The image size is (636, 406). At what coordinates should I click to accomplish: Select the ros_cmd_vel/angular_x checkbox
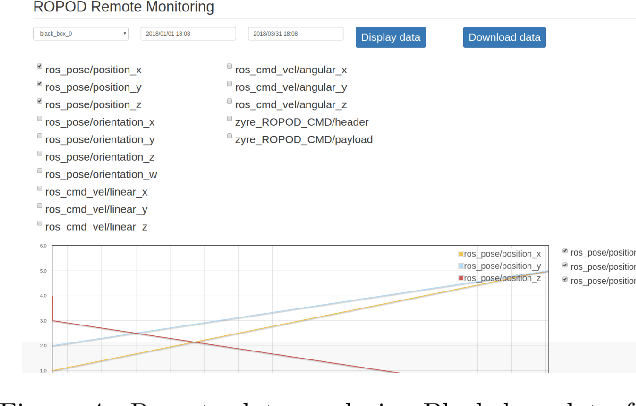pos(230,68)
